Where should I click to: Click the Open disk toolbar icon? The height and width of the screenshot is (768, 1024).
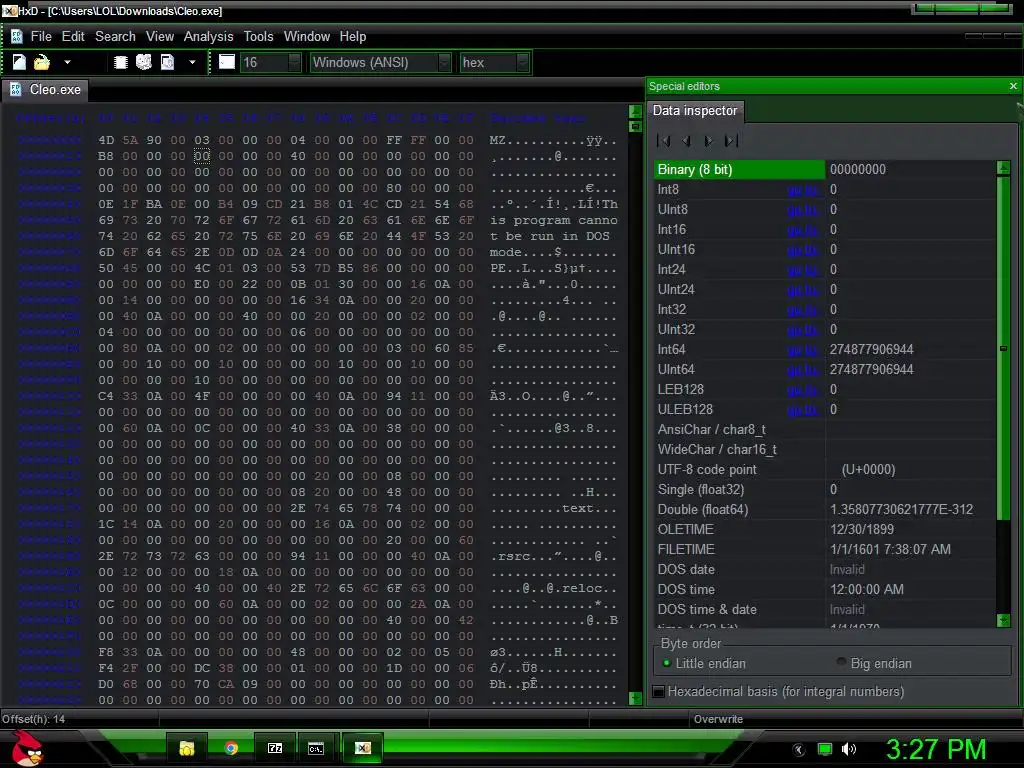(x=144, y=62)
